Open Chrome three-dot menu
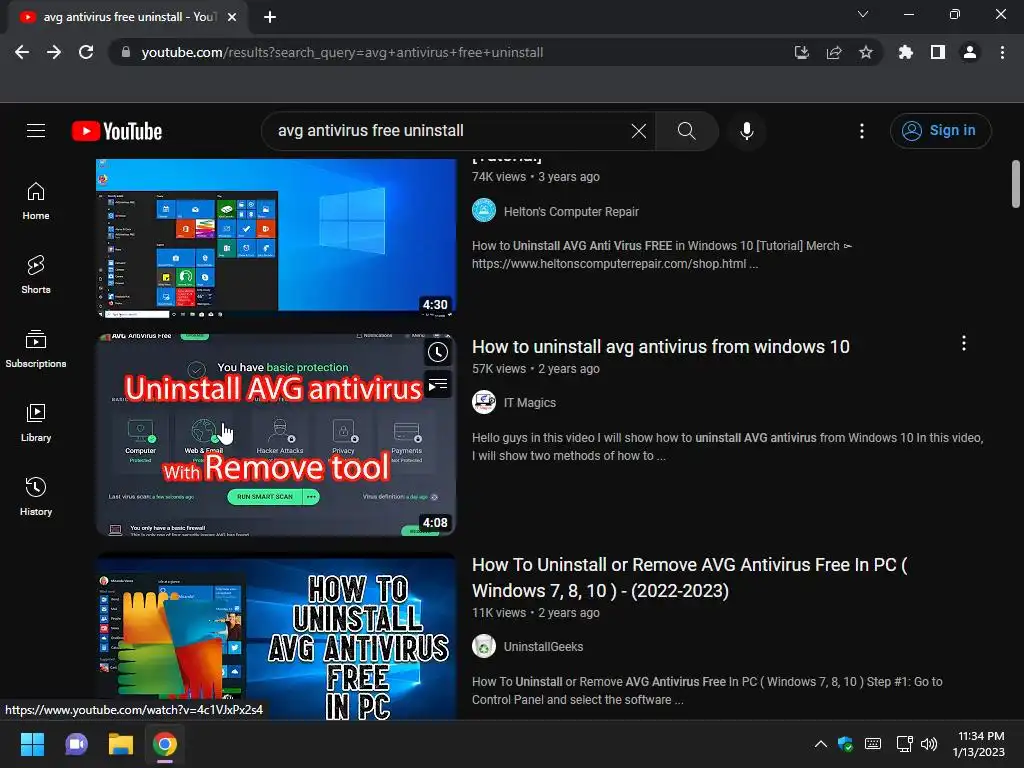 [x=1002, y=52]
